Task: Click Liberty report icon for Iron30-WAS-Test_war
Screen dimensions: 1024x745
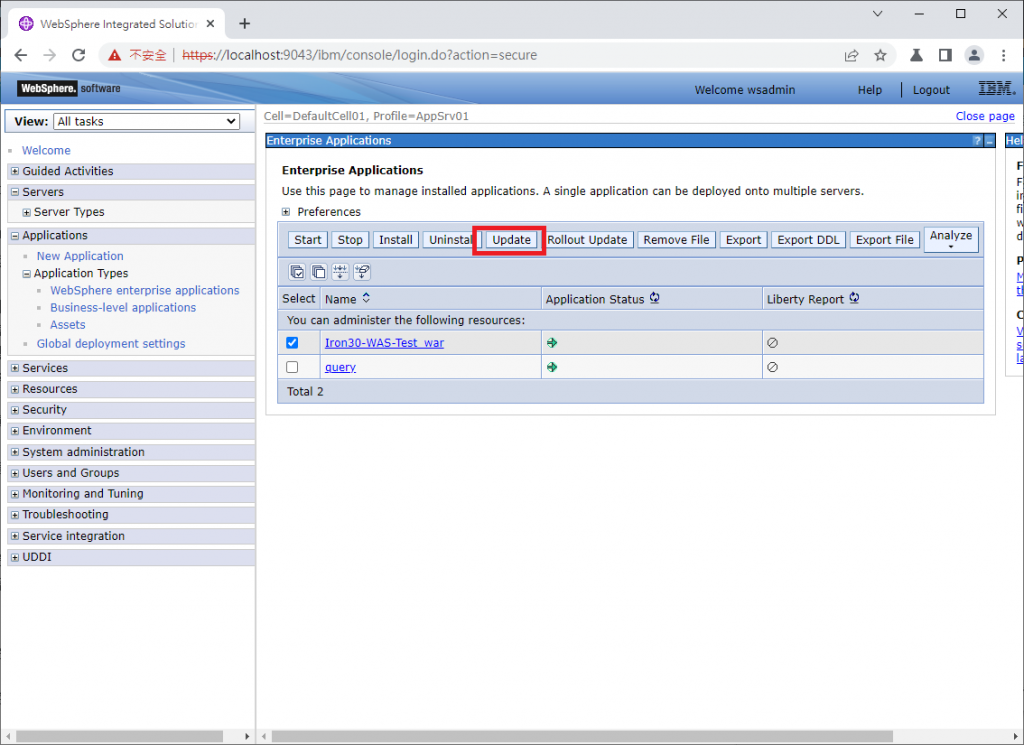Action: tap(773, 343)
